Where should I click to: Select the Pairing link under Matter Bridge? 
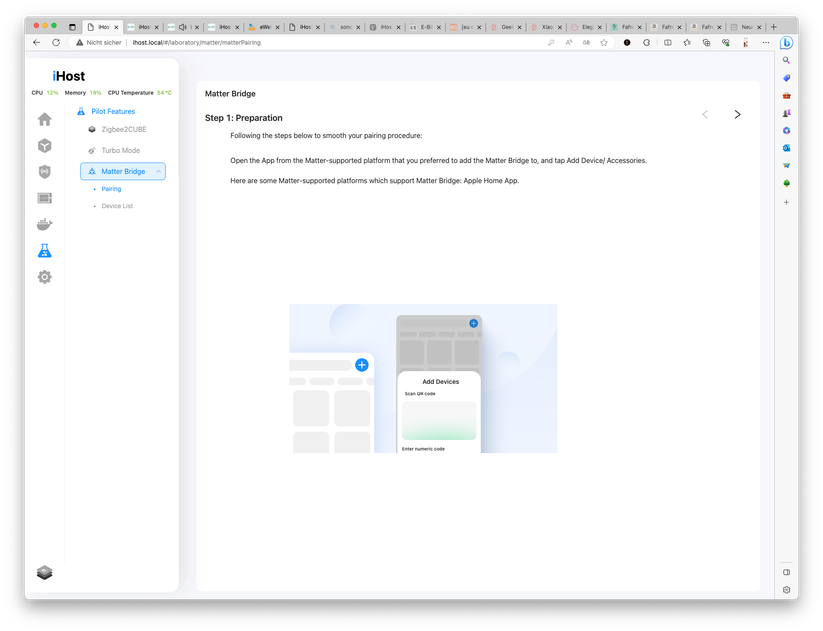pyautogui.click(x=110, y=188)
